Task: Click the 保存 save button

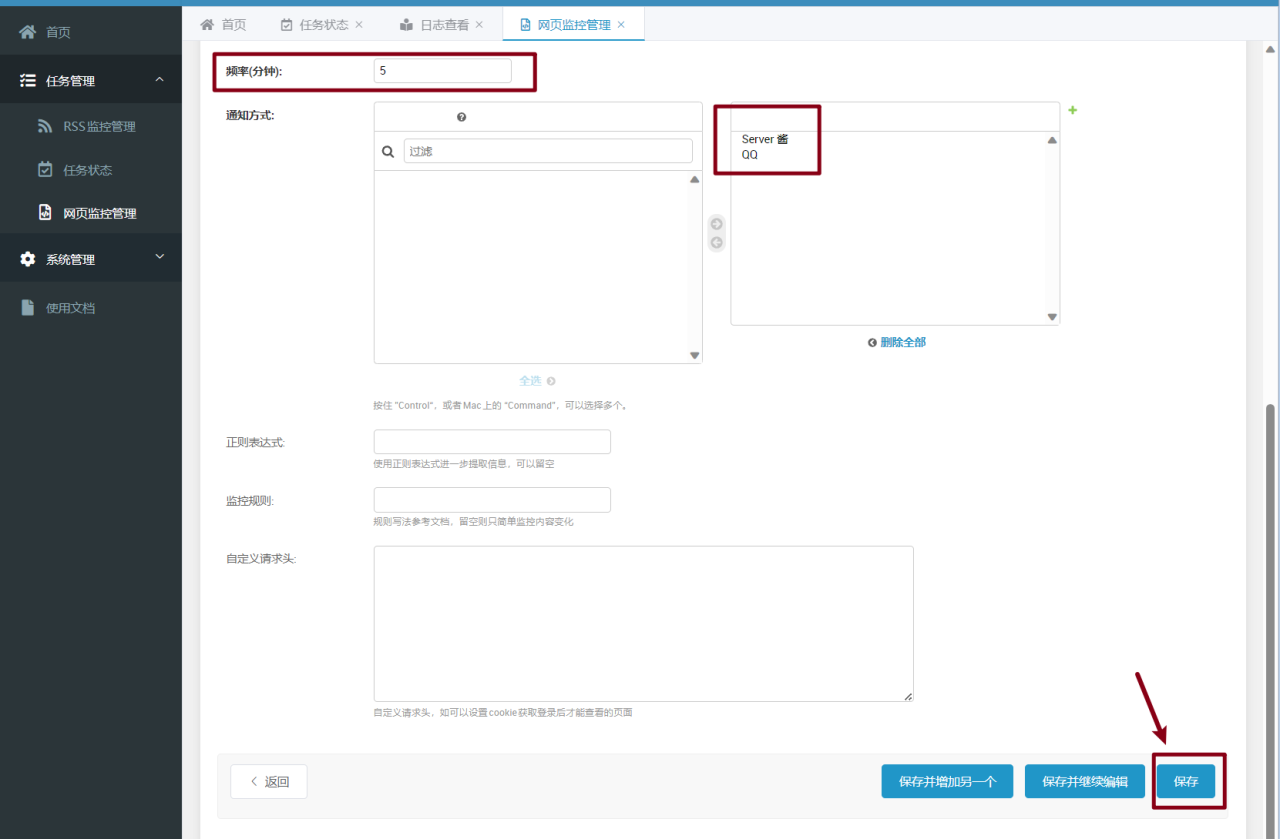Action: [x=1186, y=781]
